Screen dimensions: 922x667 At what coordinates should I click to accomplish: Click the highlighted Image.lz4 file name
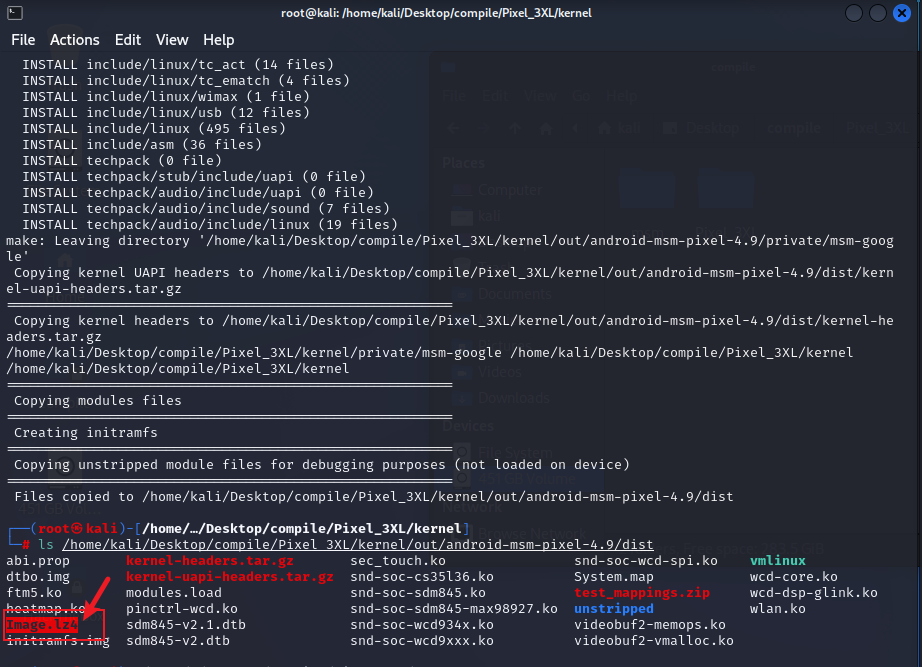point(42,625)
